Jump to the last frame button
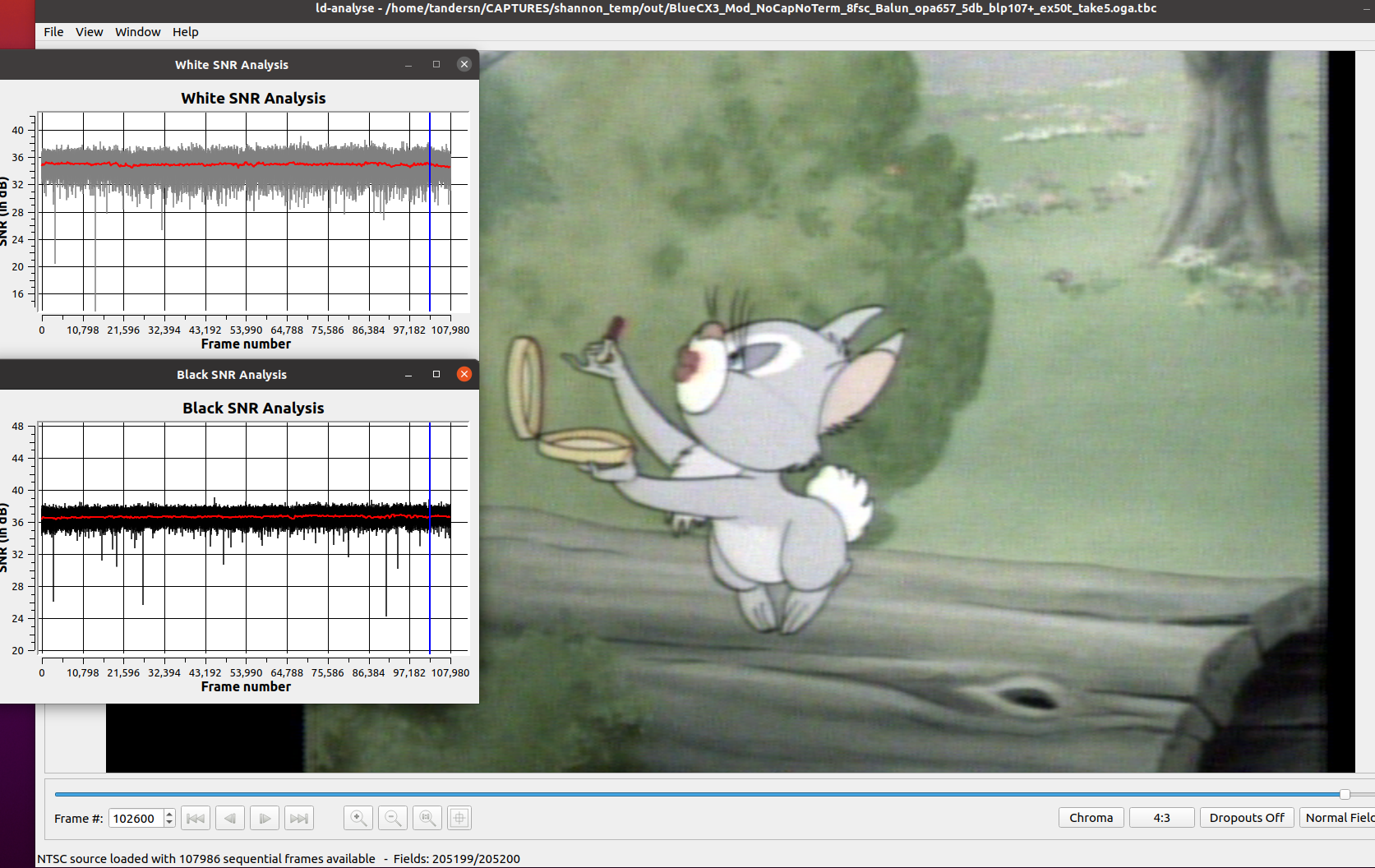Viewport: 1375px width, 868px height. [298, 818]
